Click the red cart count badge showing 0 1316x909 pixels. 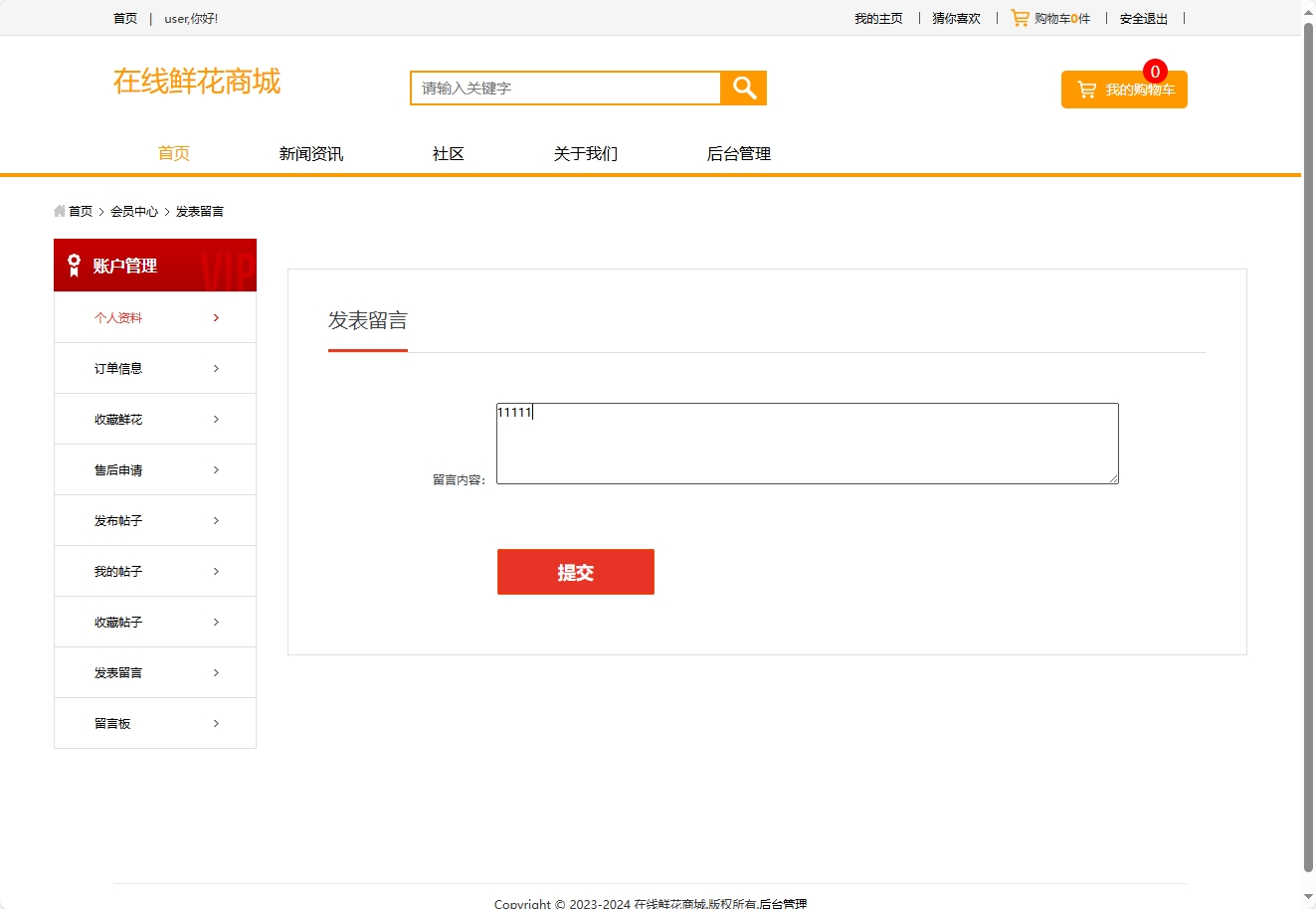[x=1155, y=71]
